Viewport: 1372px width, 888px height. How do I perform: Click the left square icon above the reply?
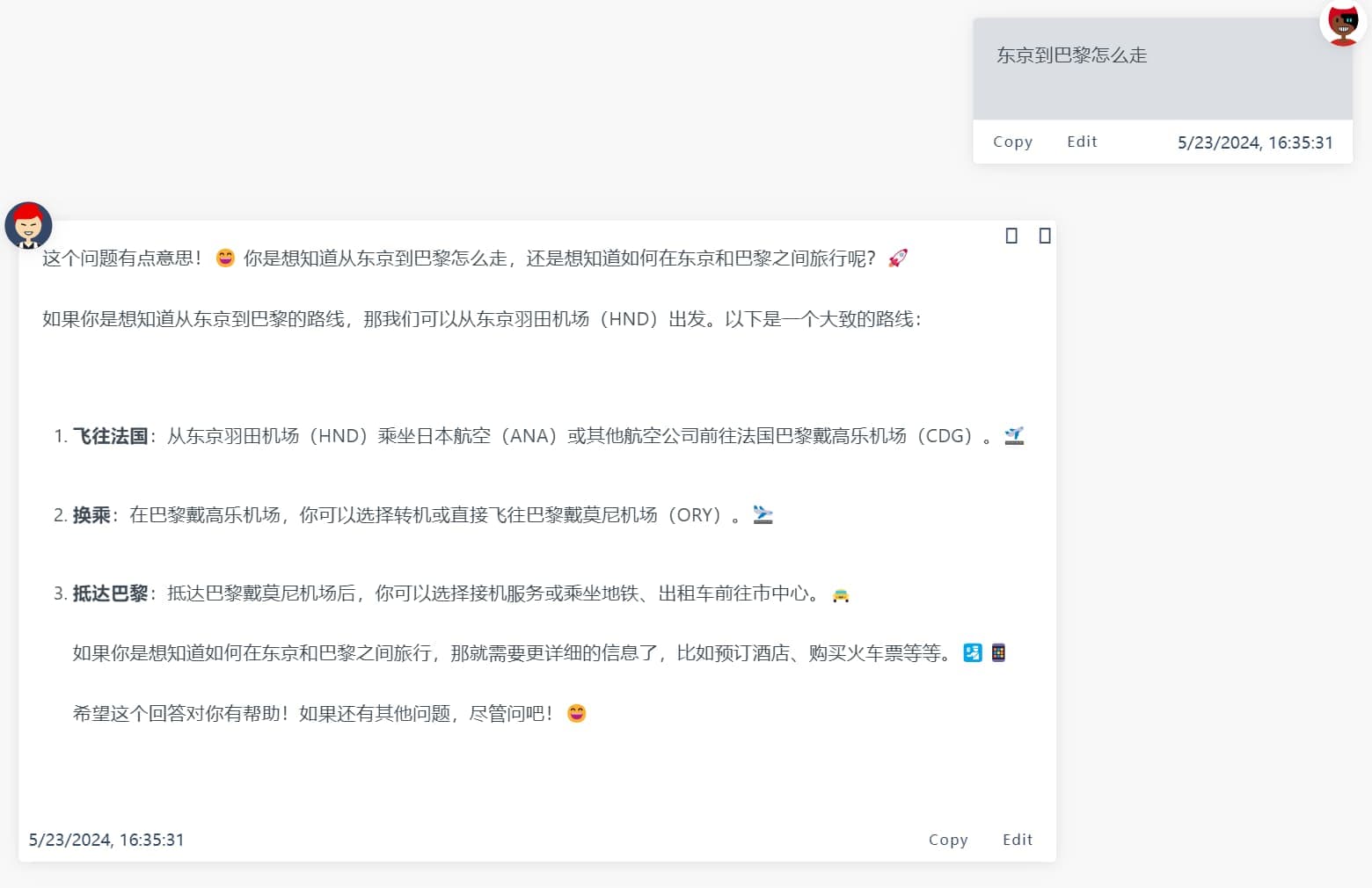tap(1011, 236)
